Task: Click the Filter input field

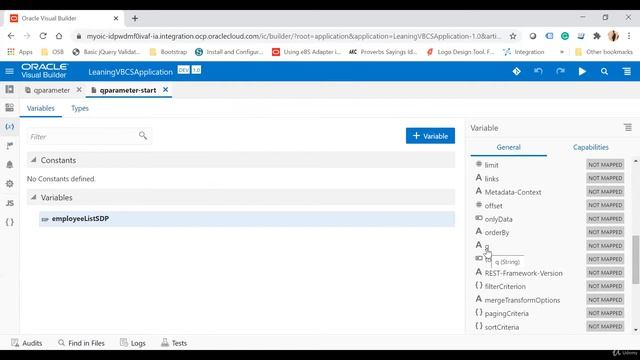Action: pos(89,136)
